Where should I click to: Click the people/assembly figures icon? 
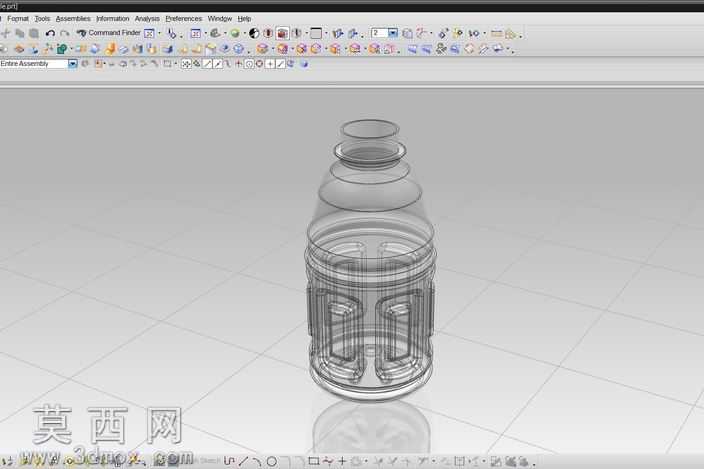(441, 49)
